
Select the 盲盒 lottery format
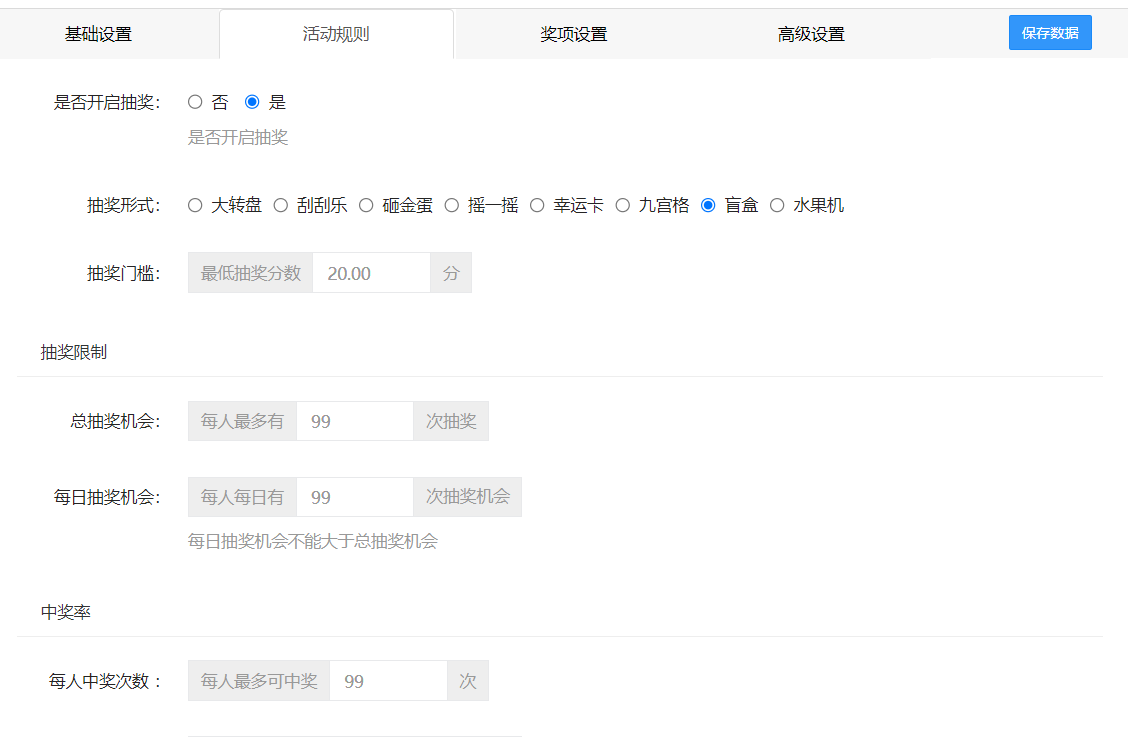click(710, 205)
